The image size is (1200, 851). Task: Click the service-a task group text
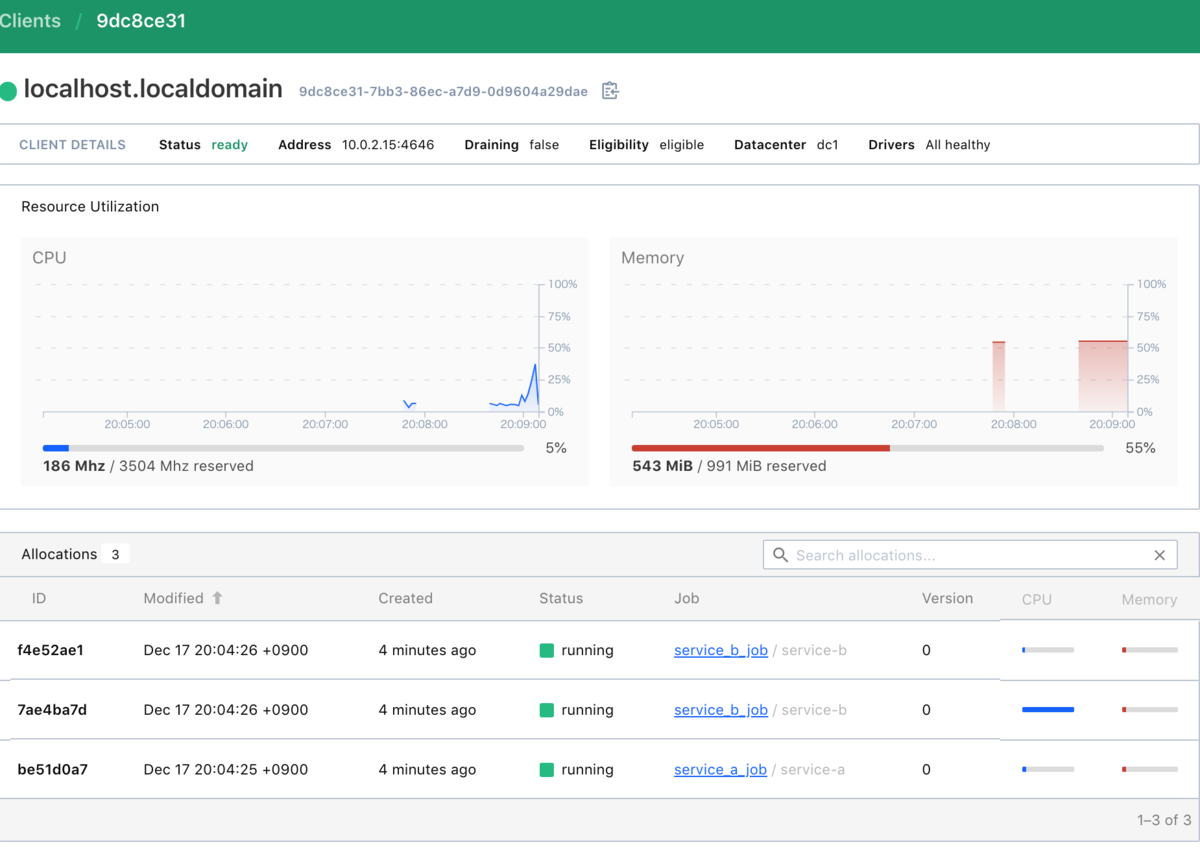[812, 770]
